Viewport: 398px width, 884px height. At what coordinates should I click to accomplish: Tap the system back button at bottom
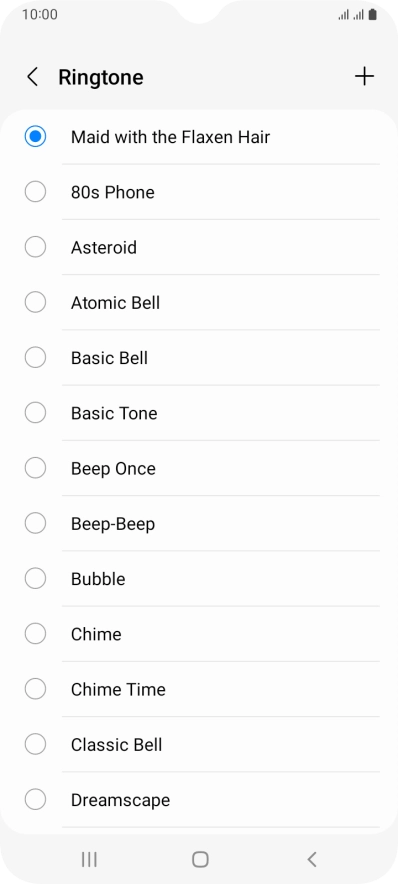click(x=311, y=859)
